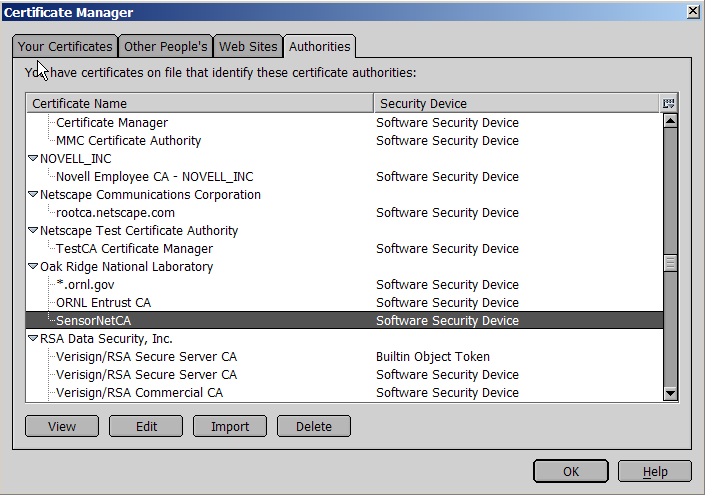The width and height of the screenshot is (705, 495).
Task: Open Help for Certificate Manager
Action: 655,471
